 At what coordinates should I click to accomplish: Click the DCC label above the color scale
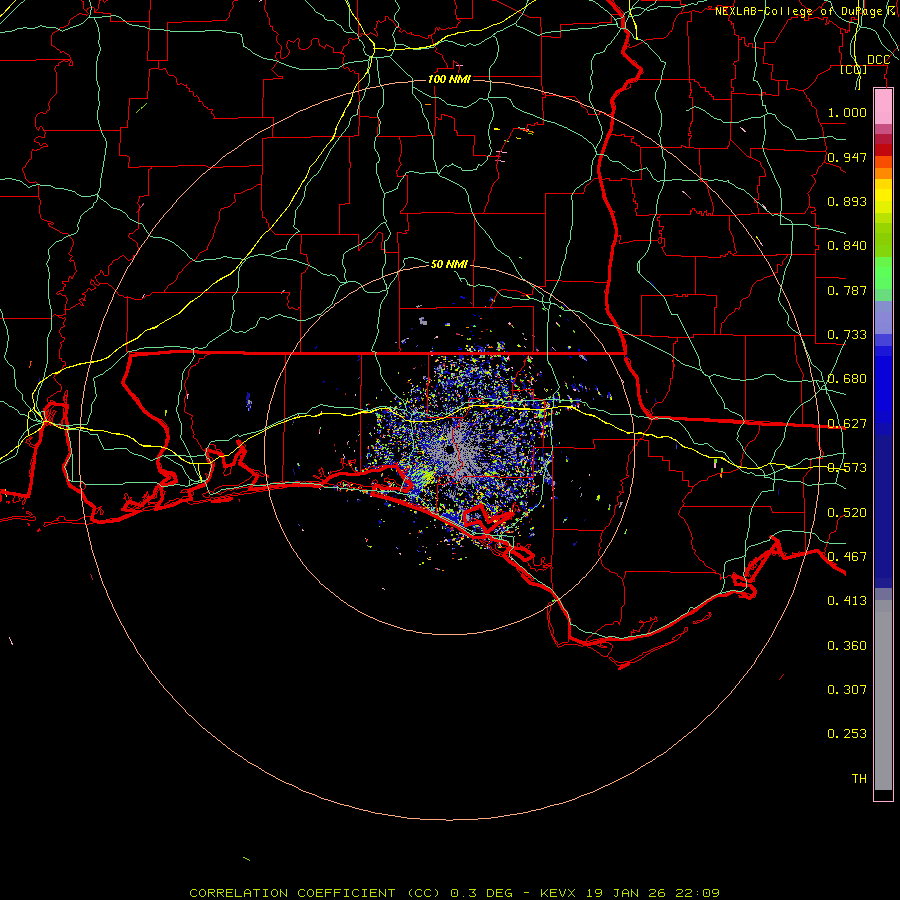coord(878,60)
